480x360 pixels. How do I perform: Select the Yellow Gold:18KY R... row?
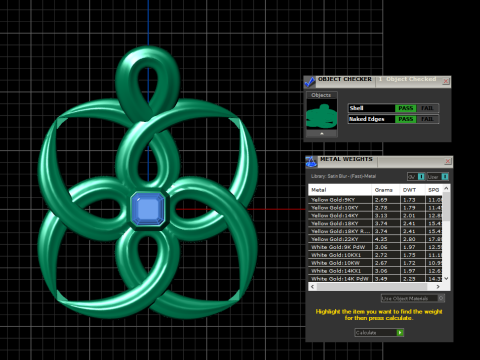click(375, 231)
